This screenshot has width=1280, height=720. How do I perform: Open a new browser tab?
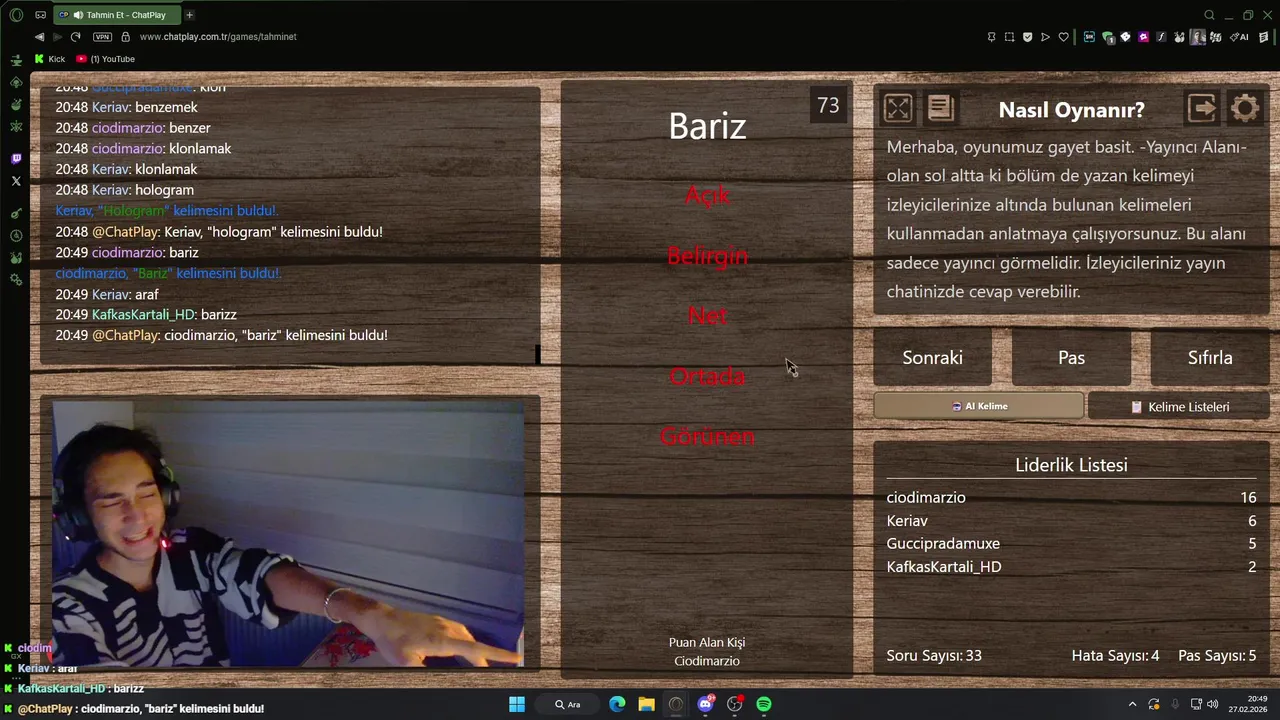click(x=189, y=15)
